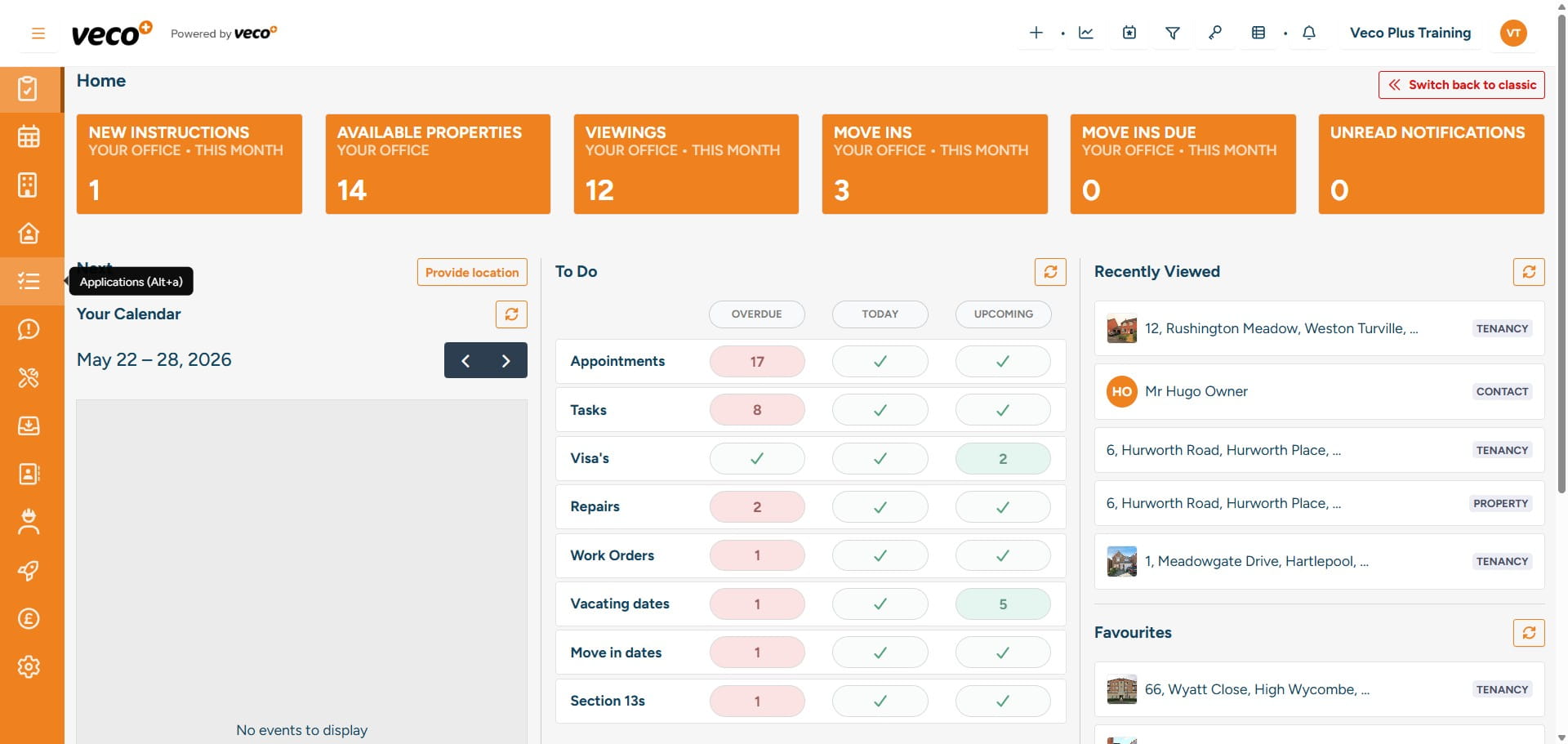The height and width of the screenshot is (744, 1568).
Task: Go to next calendar week arrow
Action: click(506, 360)
